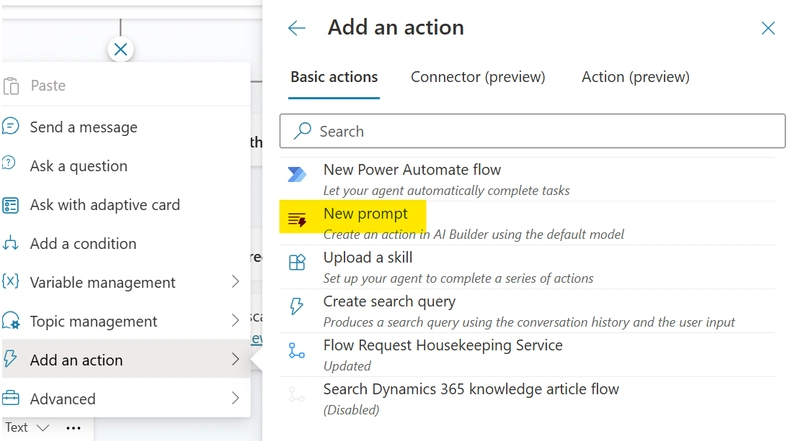Click the adaptive card icon

point(10,205)
